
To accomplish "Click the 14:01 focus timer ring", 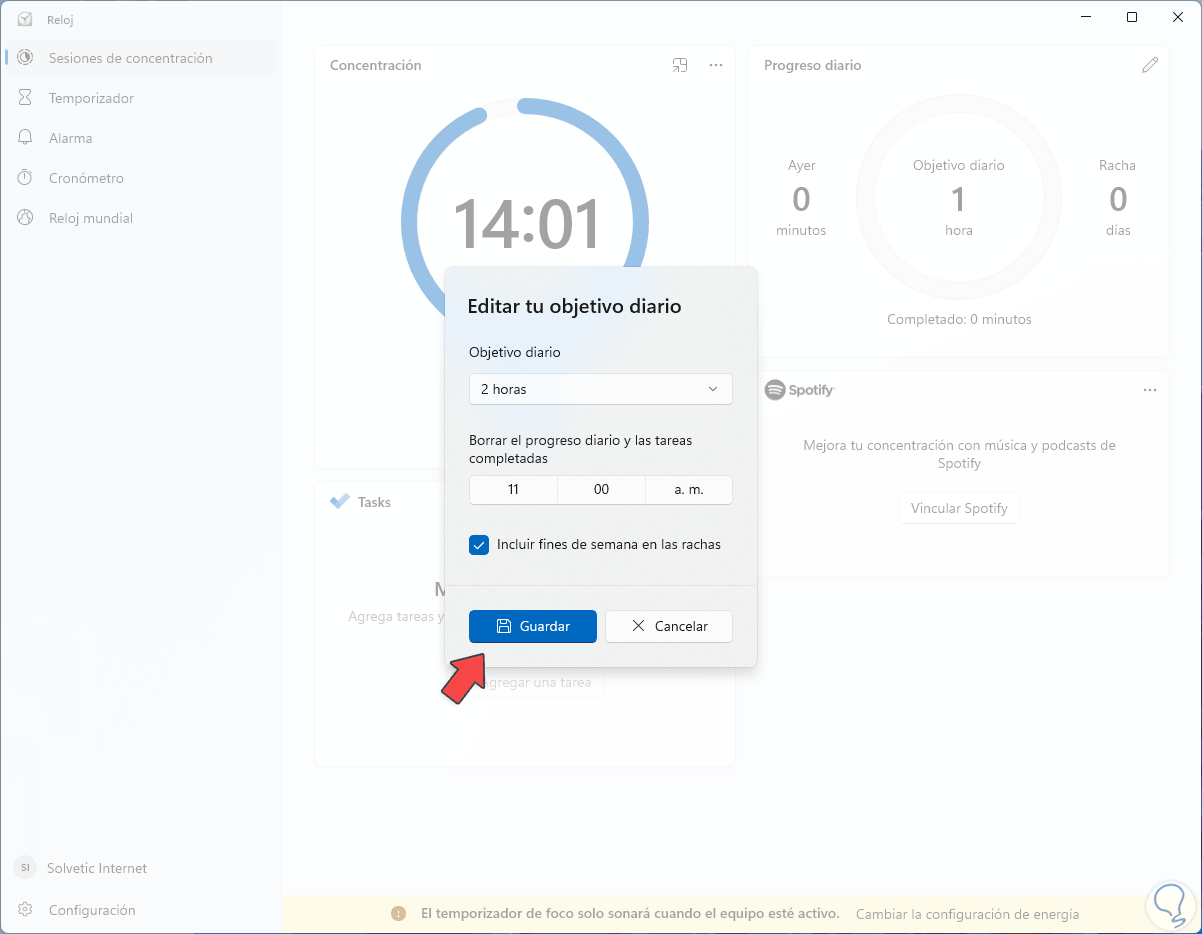I will click(525, 222).
